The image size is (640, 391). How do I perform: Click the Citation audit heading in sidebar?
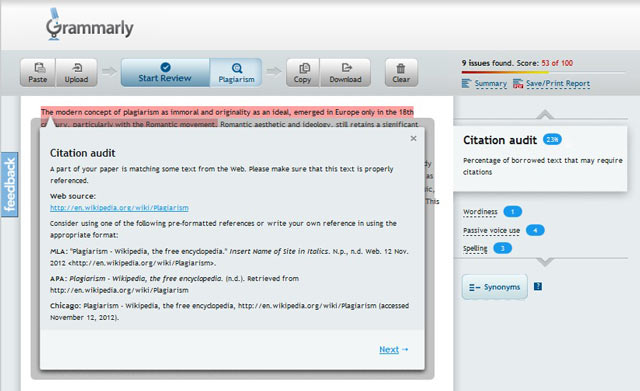pyautogui.click(x=500, y=140)
